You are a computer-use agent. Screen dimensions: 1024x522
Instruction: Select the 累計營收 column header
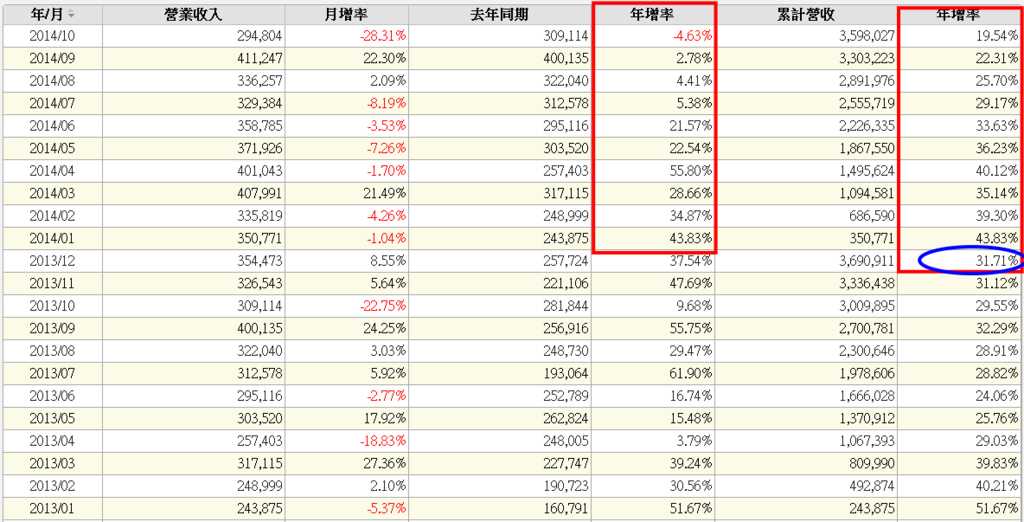[807, 15]
